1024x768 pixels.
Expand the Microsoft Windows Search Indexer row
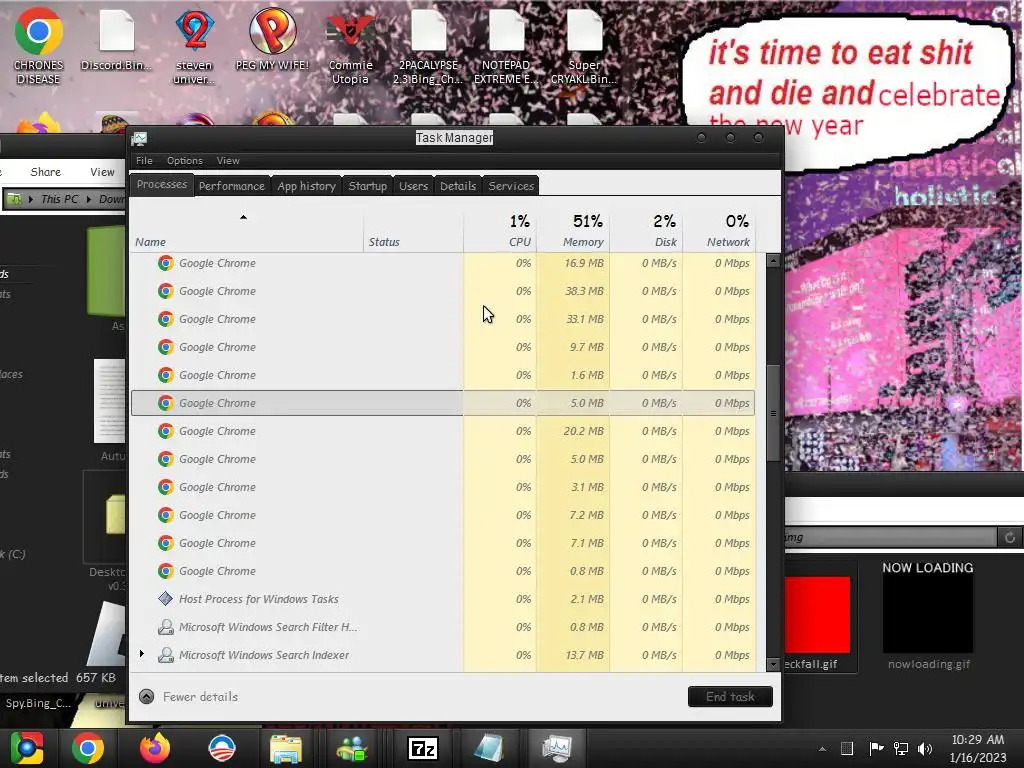(x=142, y=654)
